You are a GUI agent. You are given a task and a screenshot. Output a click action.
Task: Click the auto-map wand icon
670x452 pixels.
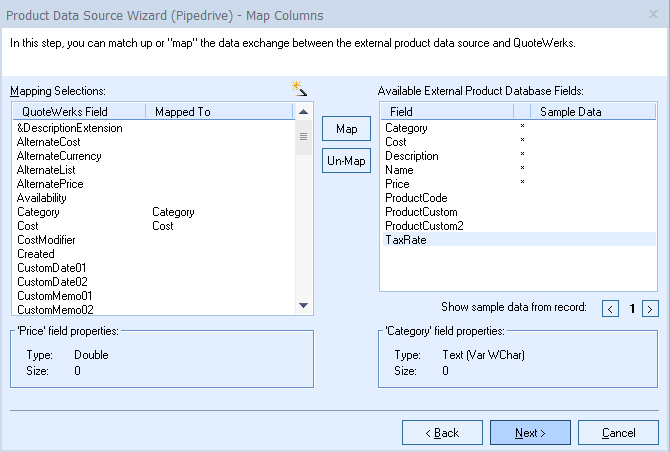(299, 89)
